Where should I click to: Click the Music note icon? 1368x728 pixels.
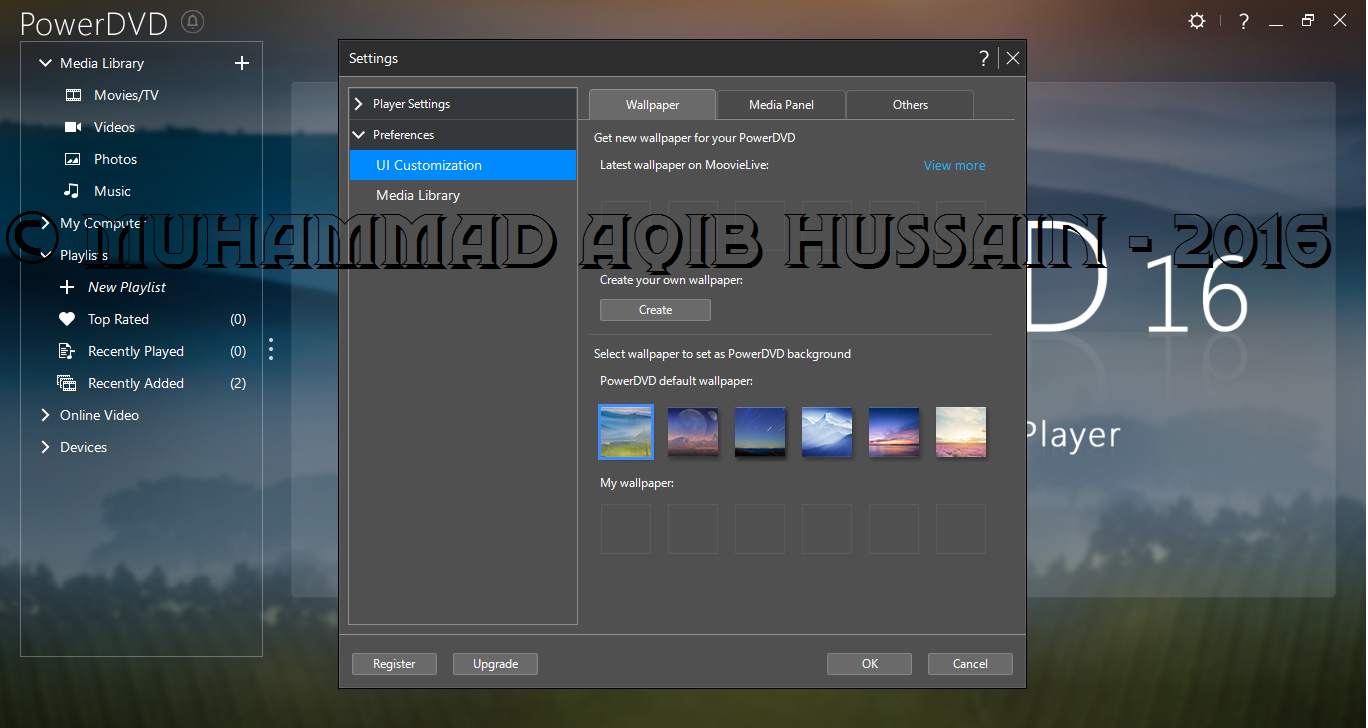click(x=71, y=191)
